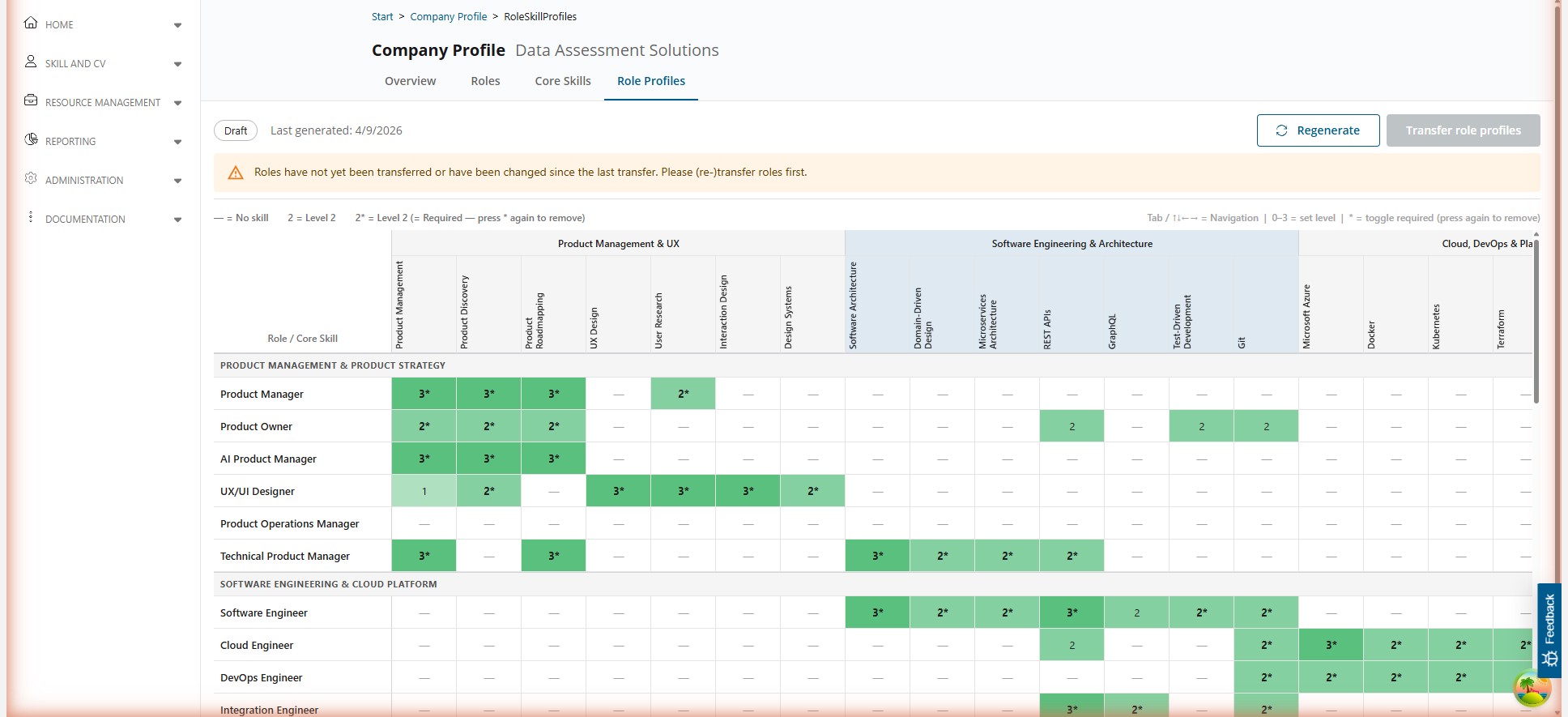Click the Product Operations Manager row label
This screenshot has width=1568, height=717.
pyautogui.click(x=290, y=523)
